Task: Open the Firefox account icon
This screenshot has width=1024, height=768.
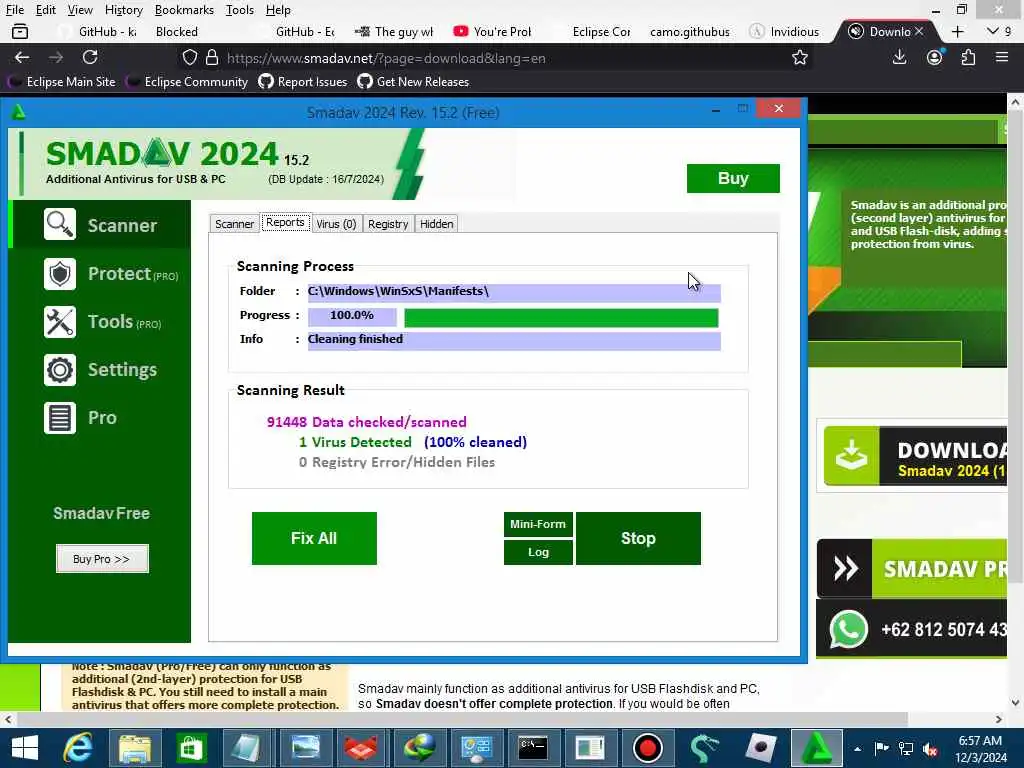Action: tap(935, 57)
